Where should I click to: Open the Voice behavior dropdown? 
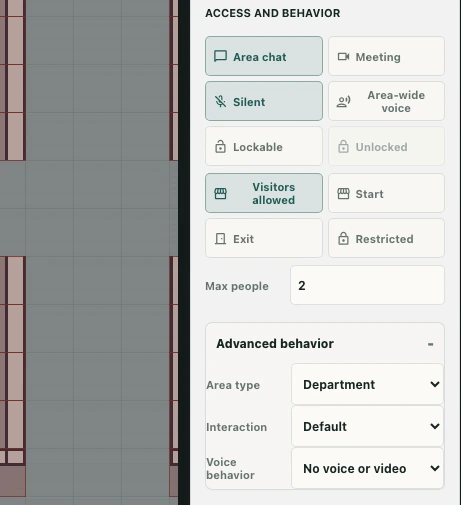(367, 468)
